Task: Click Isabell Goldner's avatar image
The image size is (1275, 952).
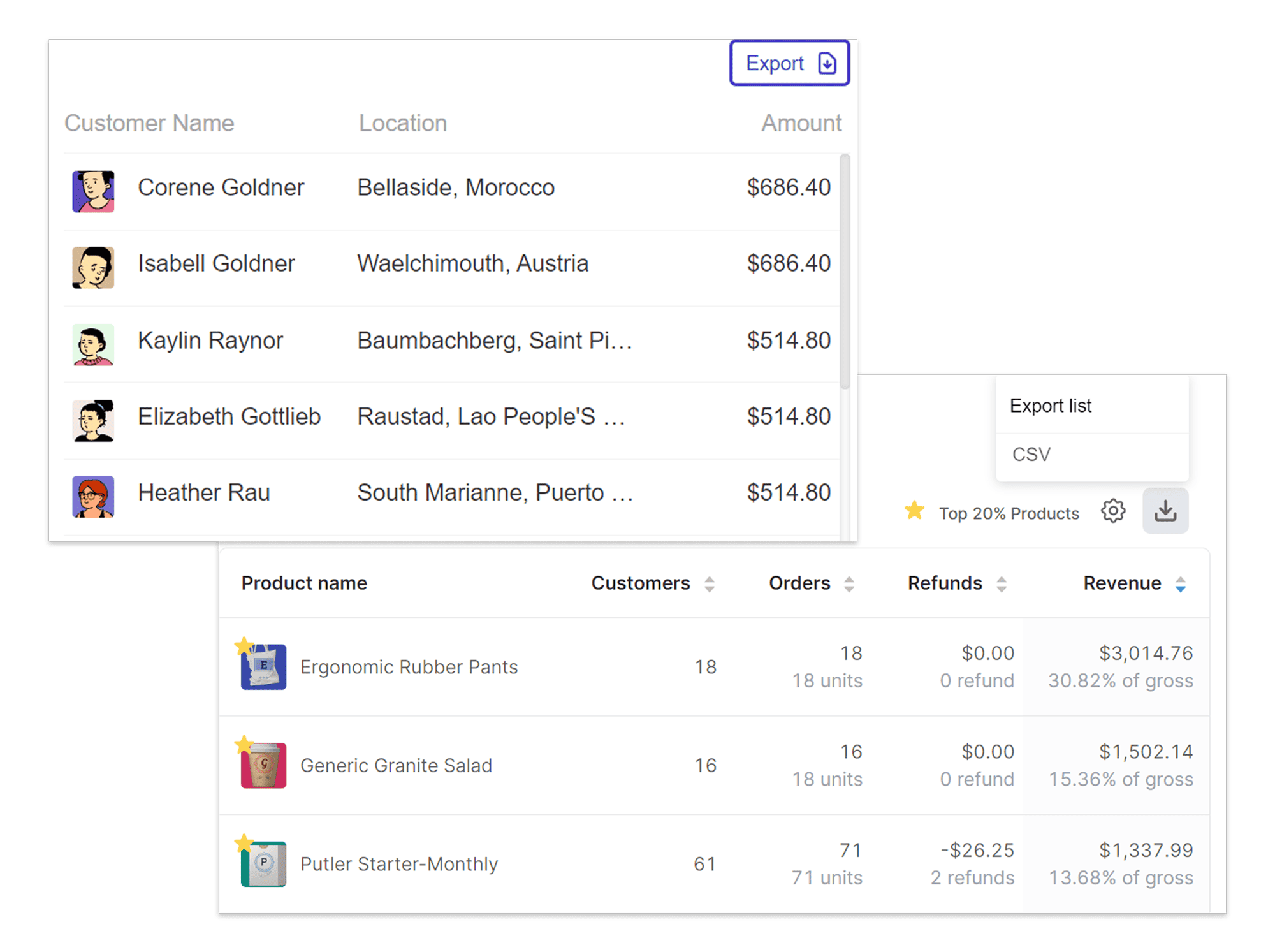Action: 93,267
